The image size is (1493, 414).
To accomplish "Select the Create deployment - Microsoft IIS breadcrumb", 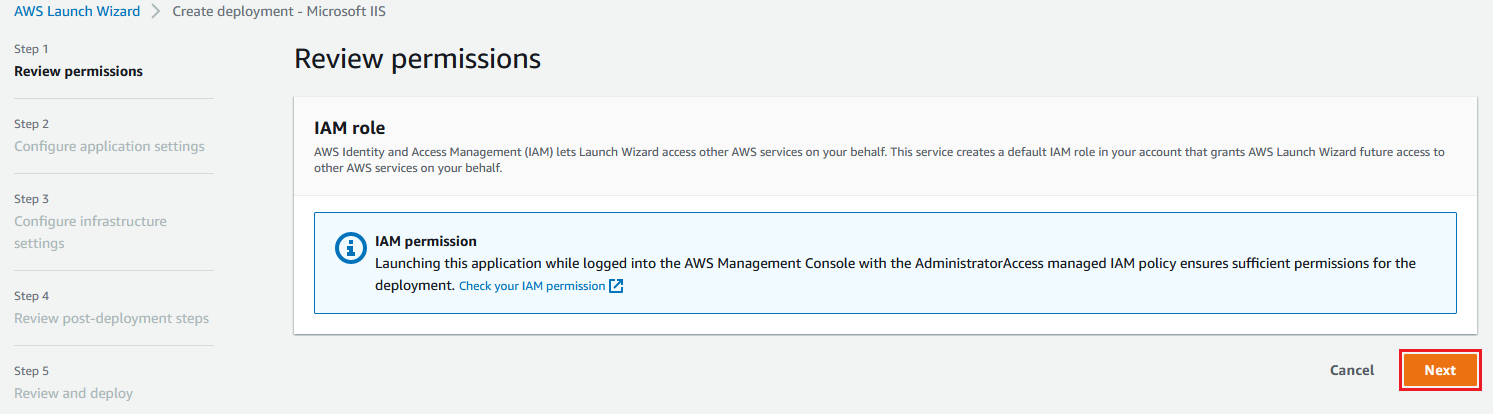I will click(279, 12).
